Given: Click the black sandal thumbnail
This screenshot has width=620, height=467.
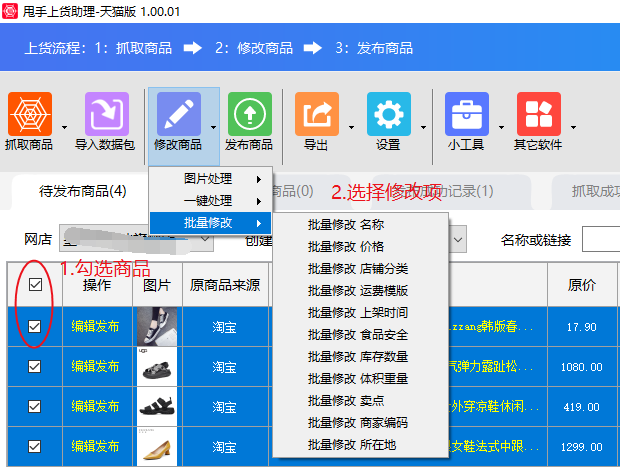Looking at the screenshot, I should 157,406.
